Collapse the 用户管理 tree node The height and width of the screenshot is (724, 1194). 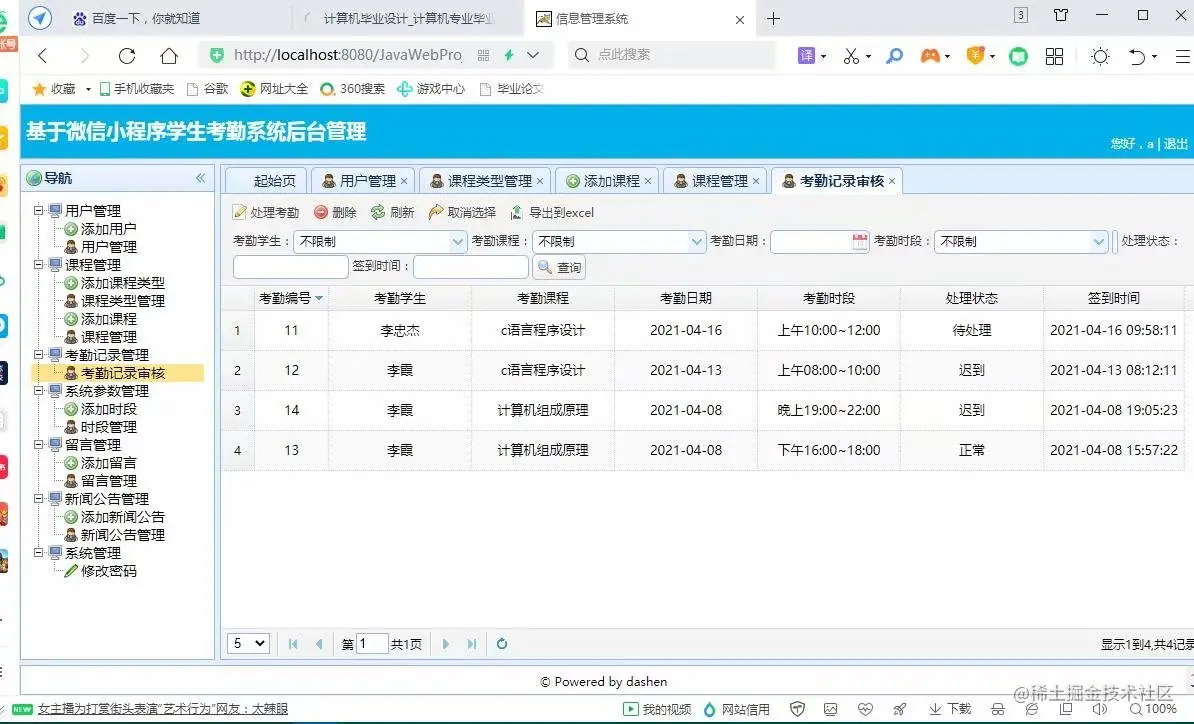(x=38, y=210)
